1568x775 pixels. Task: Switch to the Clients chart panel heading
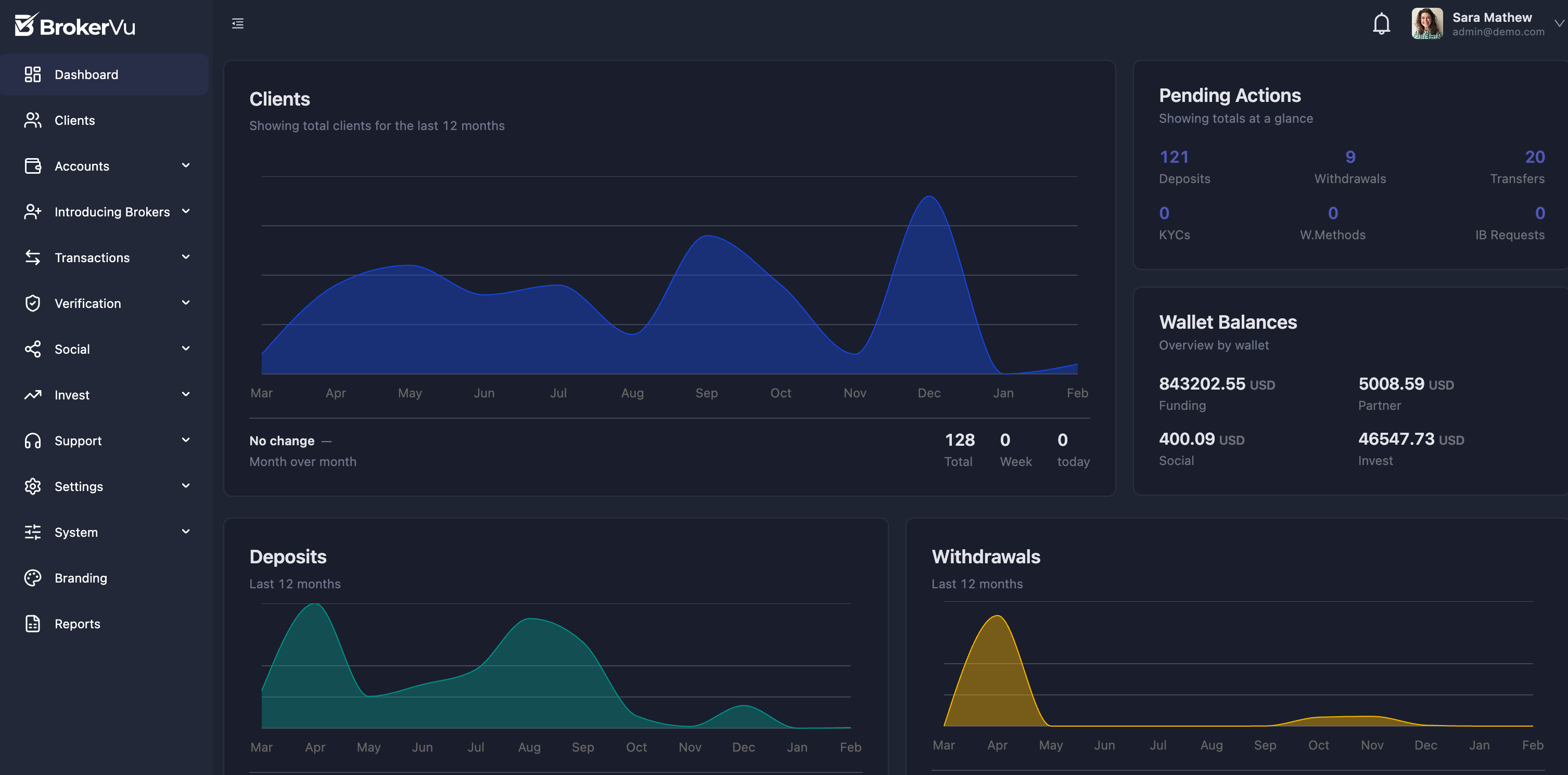click(279, 98)
